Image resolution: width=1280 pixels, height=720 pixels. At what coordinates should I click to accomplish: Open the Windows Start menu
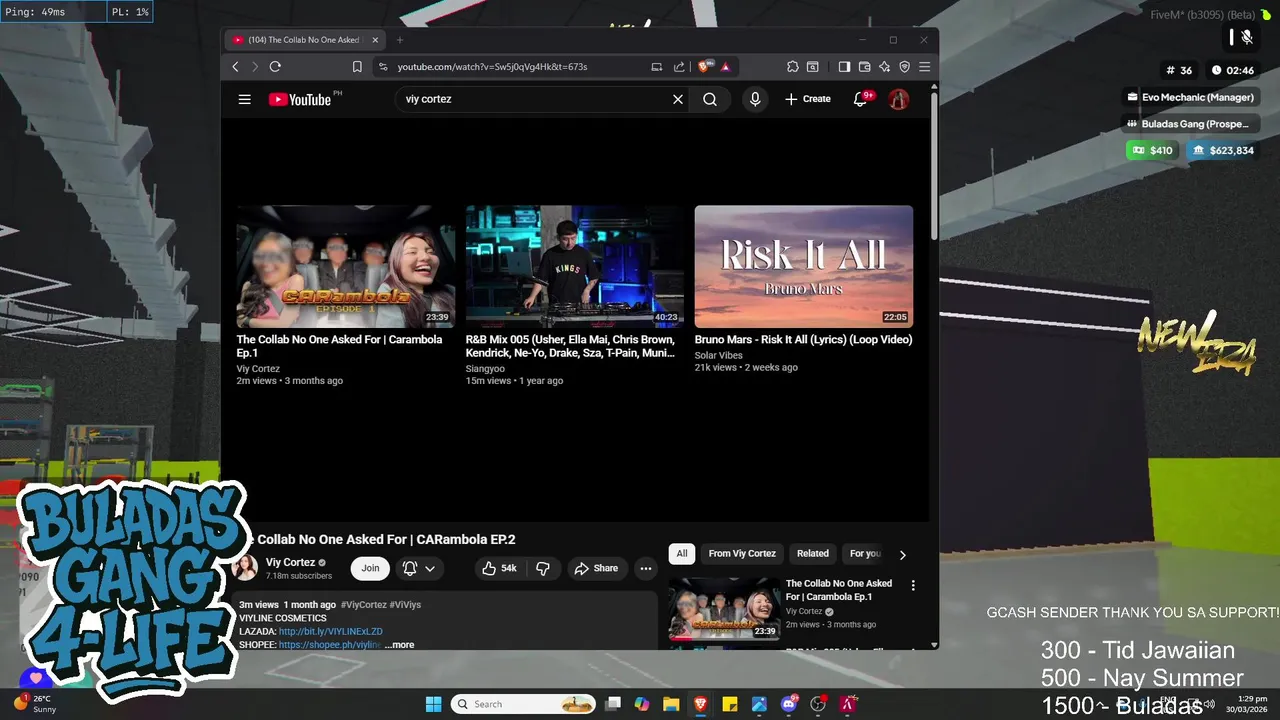tap(433, 704)
